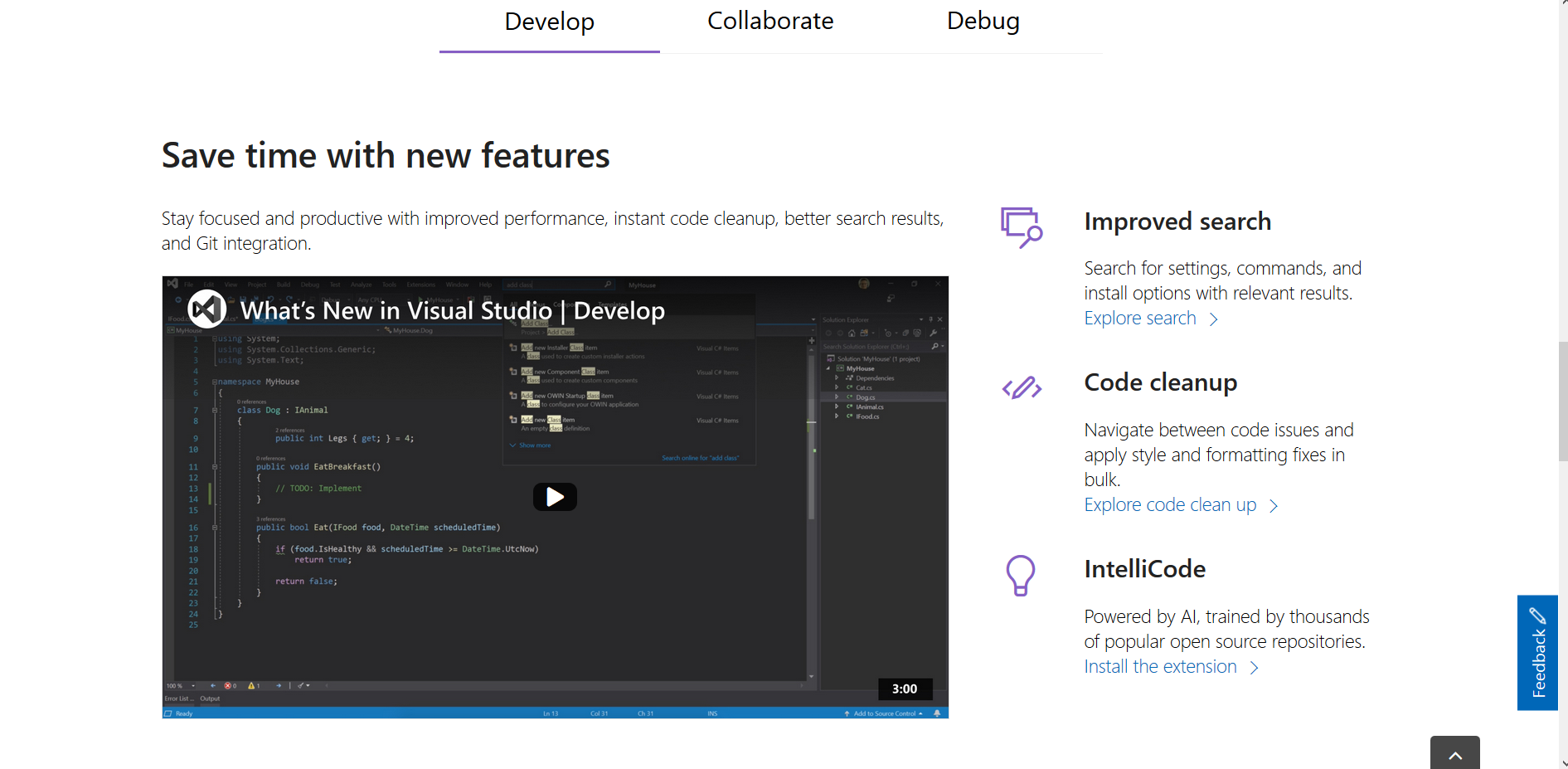Click the Visual Studio logo in the video thumbnail
Screen dimensions: 1568x769
208,309
